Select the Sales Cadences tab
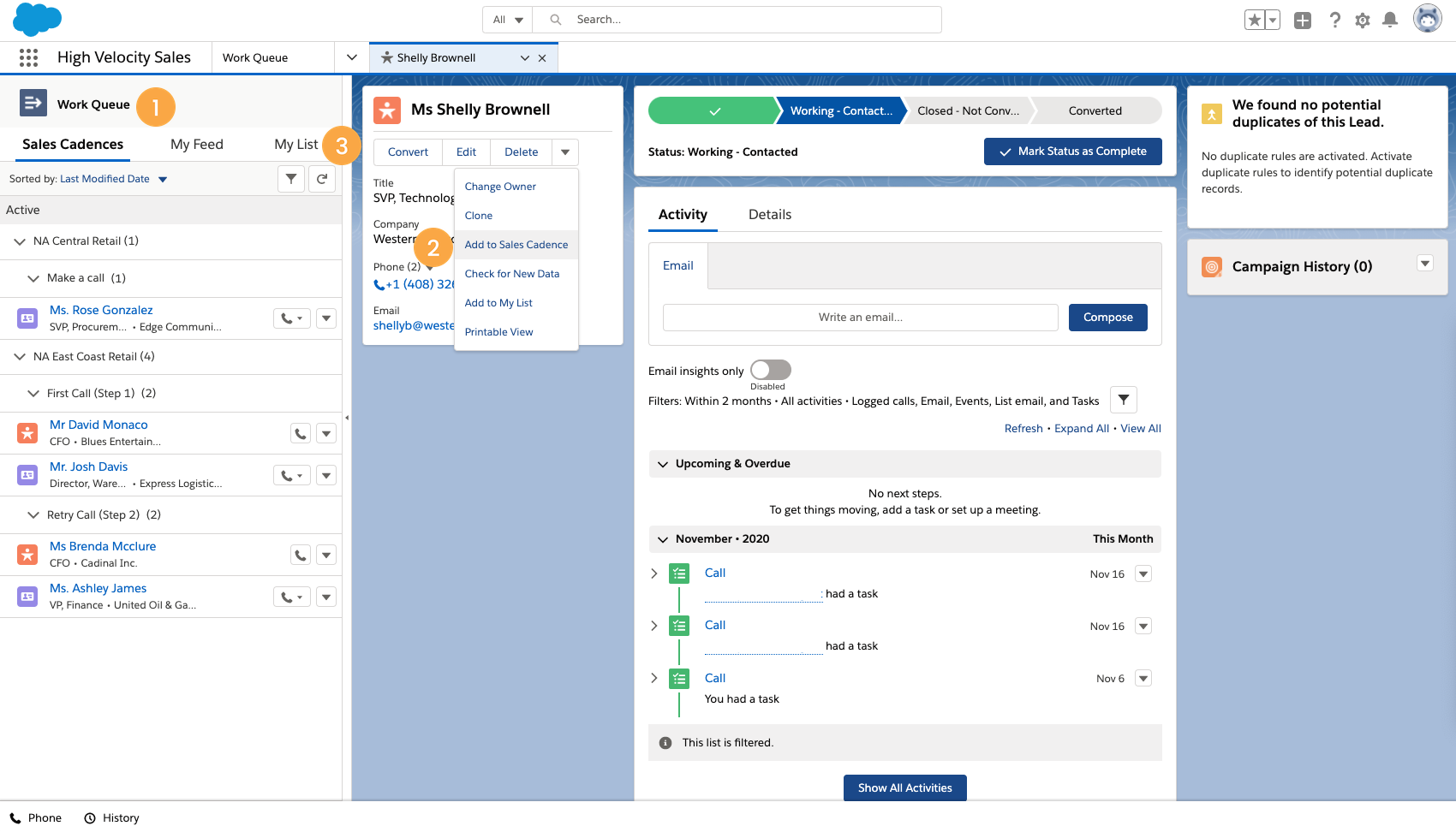Viewport: 1456px width, 832px height. point(73,145)
